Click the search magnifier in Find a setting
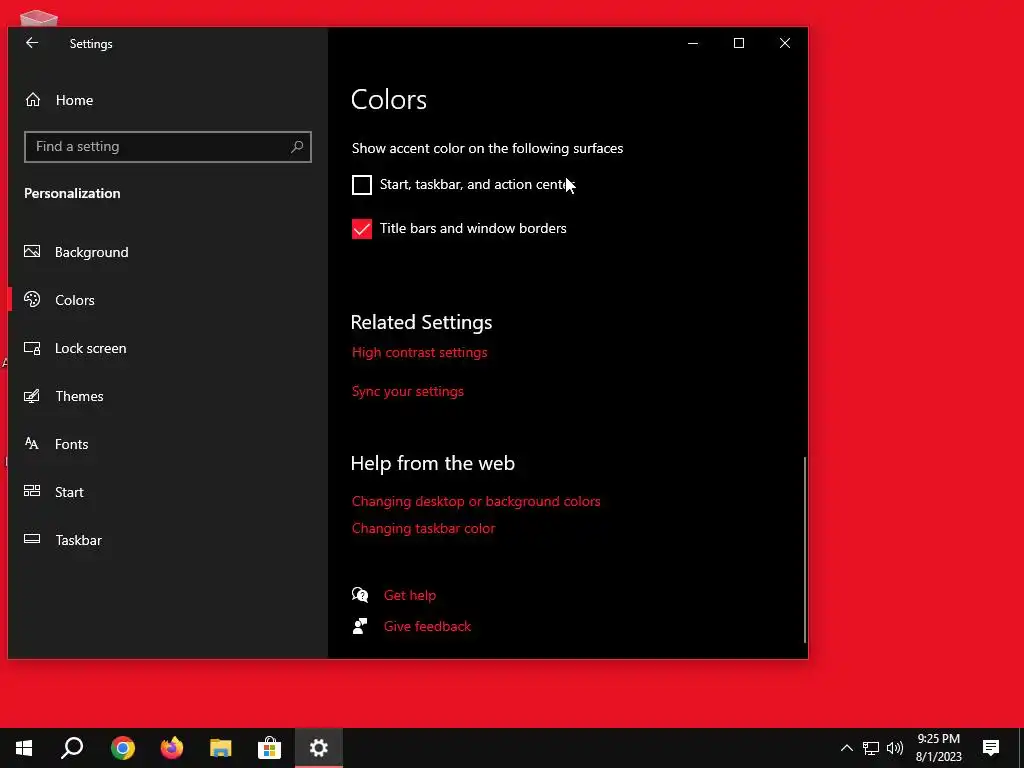The width and height of the screenshot is (1024, 768). pyautogui.click(x=297, y=146)
